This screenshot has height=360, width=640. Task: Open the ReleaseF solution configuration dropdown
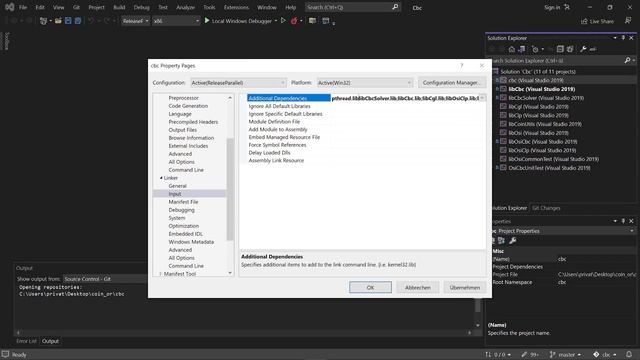point(136,21)
